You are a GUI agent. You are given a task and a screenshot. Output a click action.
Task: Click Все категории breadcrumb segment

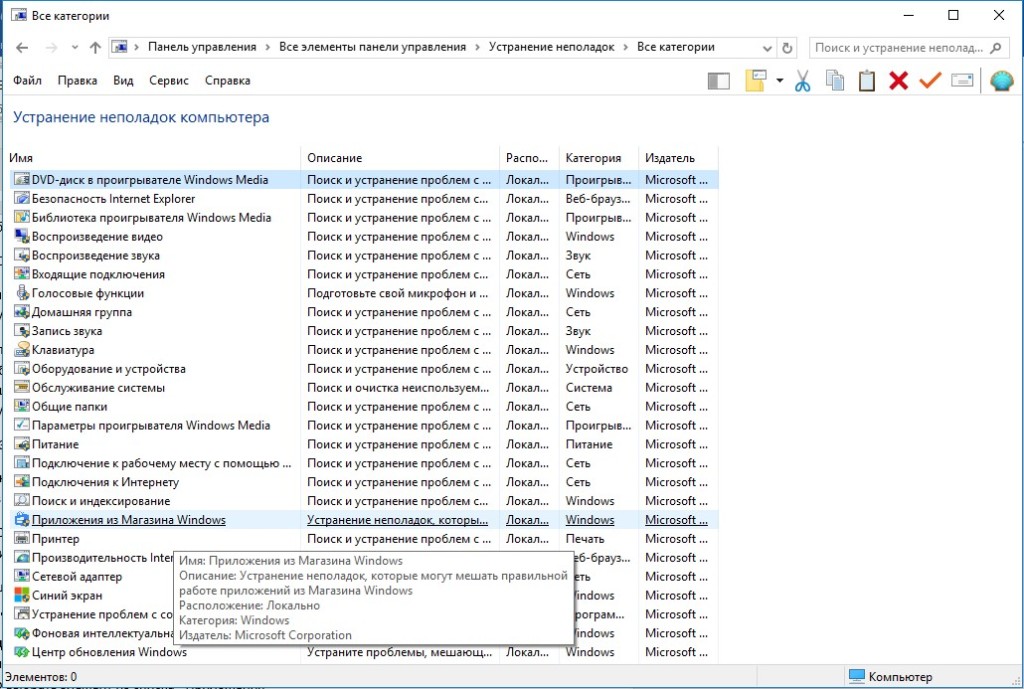pyautogui.click(x=675, y=47)
